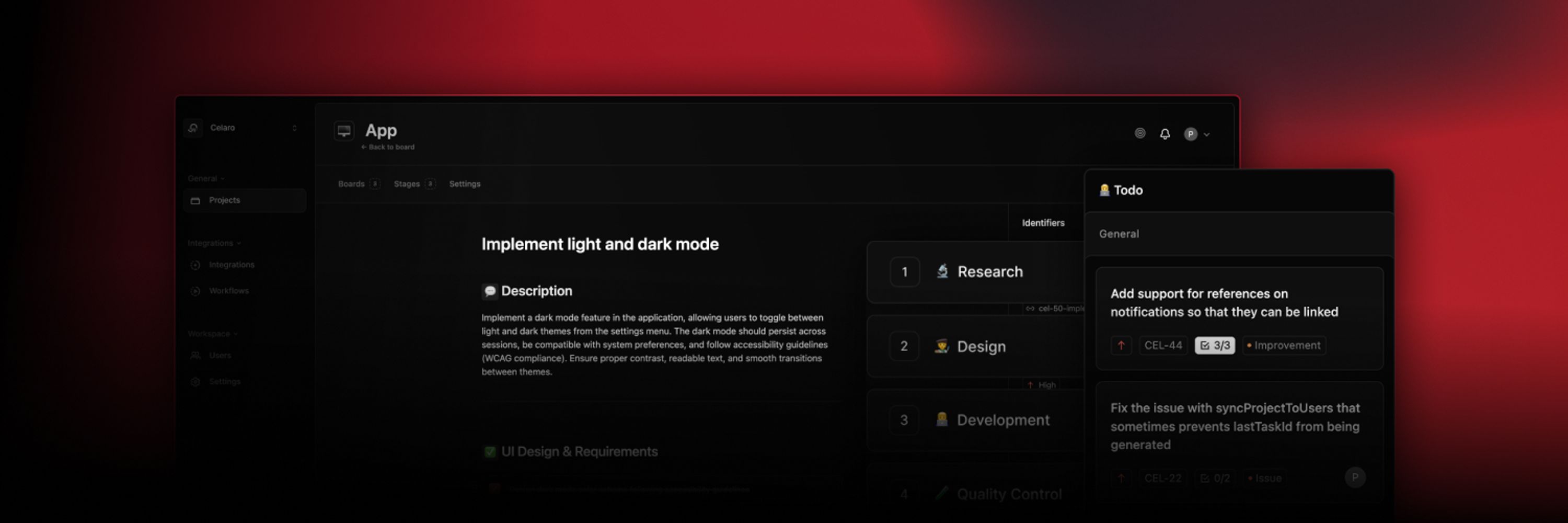
Task: Click the Description heading
Action: click(x=536, y=291)
